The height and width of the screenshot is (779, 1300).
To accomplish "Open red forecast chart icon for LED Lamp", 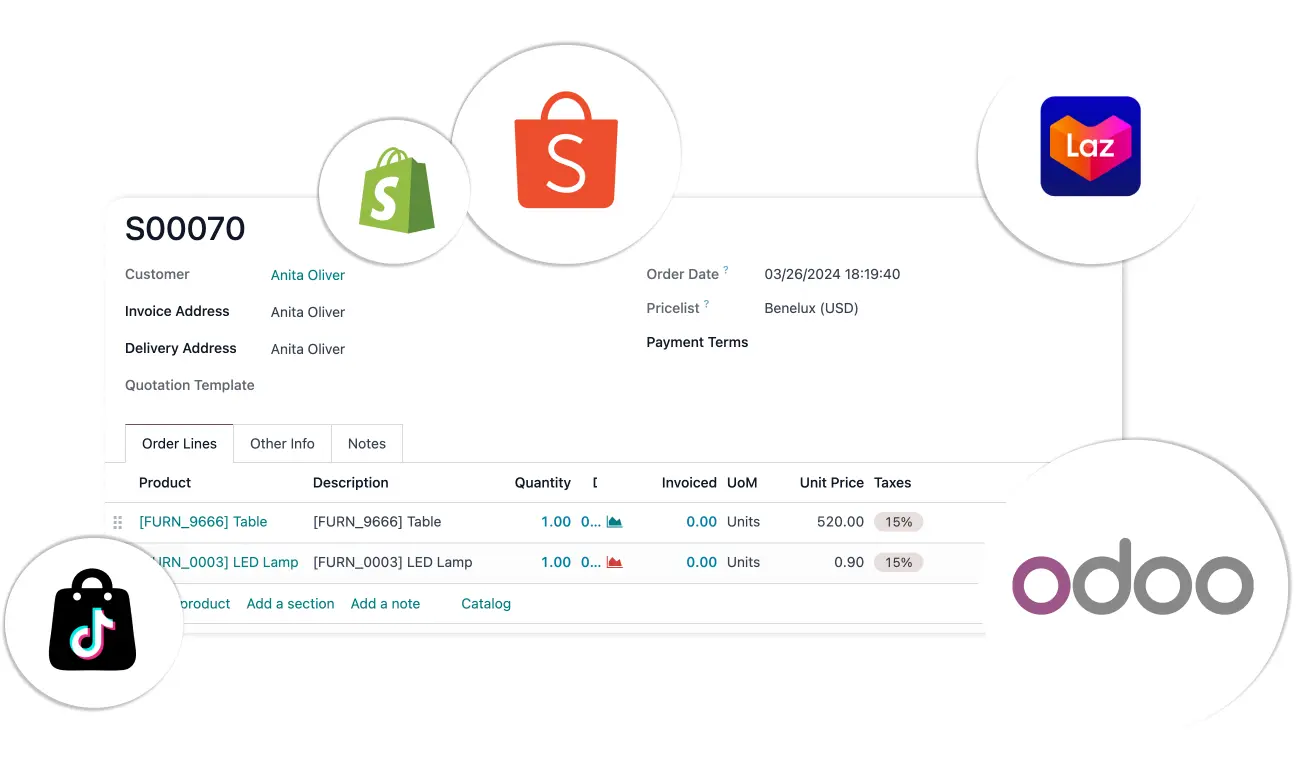I will pyautogui.click(x=614, y=562).
